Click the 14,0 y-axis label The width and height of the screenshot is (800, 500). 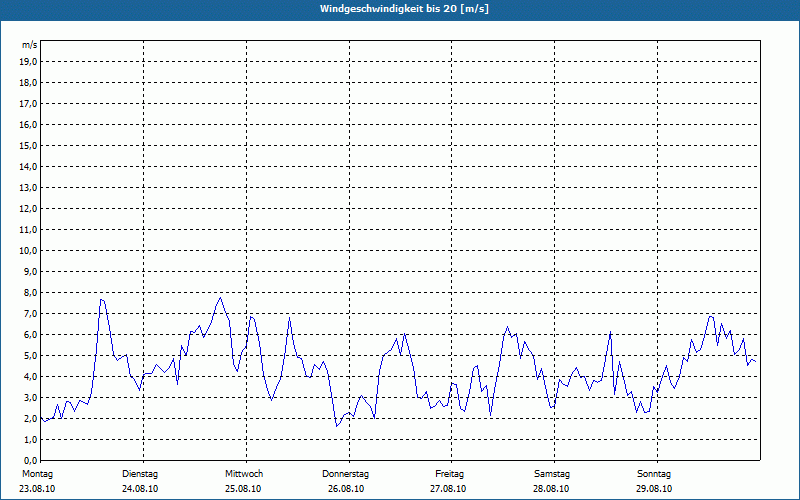click(x=28, y=166)
